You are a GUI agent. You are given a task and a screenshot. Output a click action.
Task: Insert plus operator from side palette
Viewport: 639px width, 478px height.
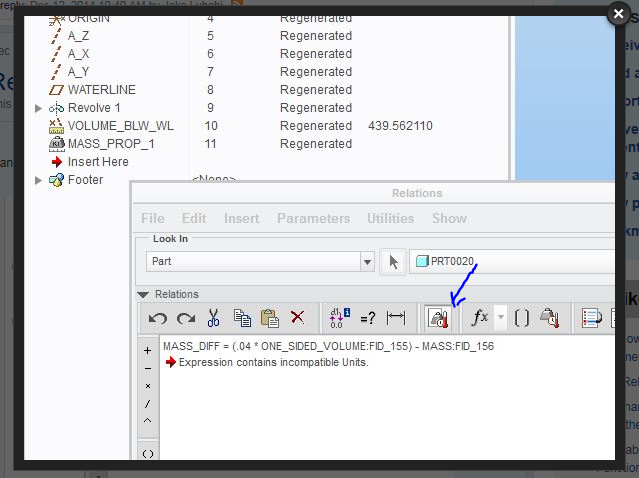(x=148, y=350)
